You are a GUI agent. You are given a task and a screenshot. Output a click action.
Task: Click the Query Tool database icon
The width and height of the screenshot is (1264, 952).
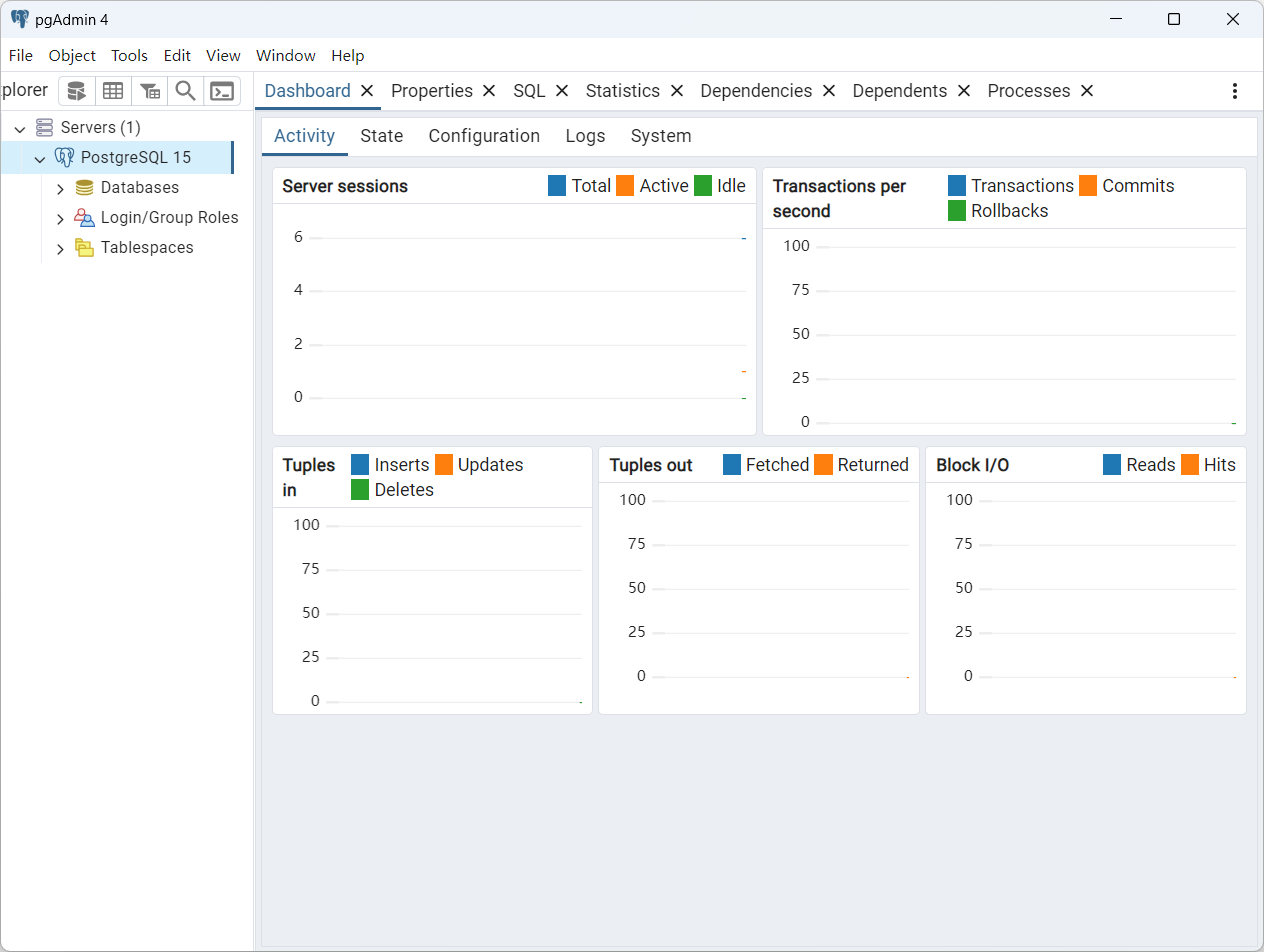77,91
